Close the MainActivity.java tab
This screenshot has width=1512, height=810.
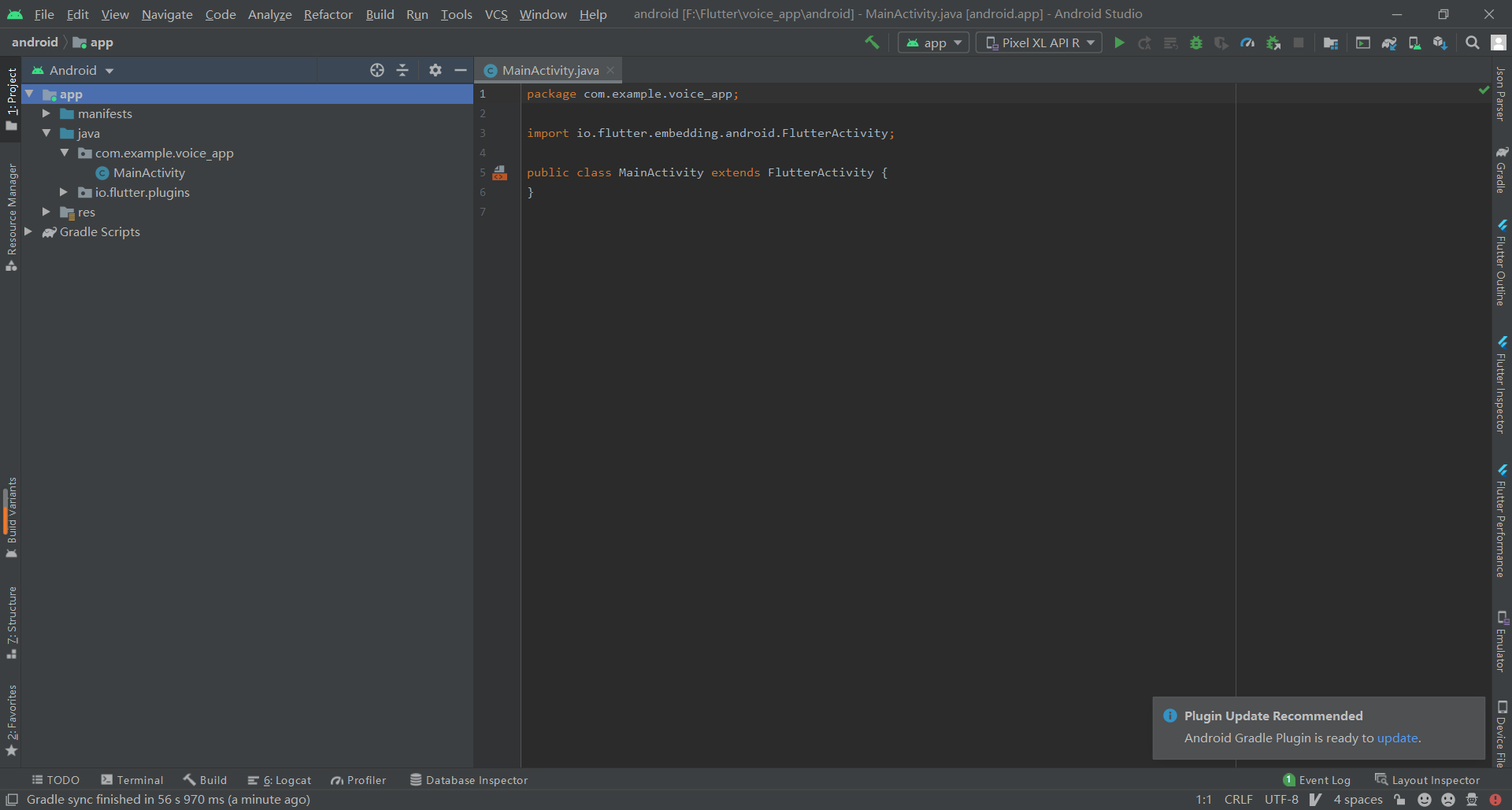pyautogui.click(x=610, y=70)
